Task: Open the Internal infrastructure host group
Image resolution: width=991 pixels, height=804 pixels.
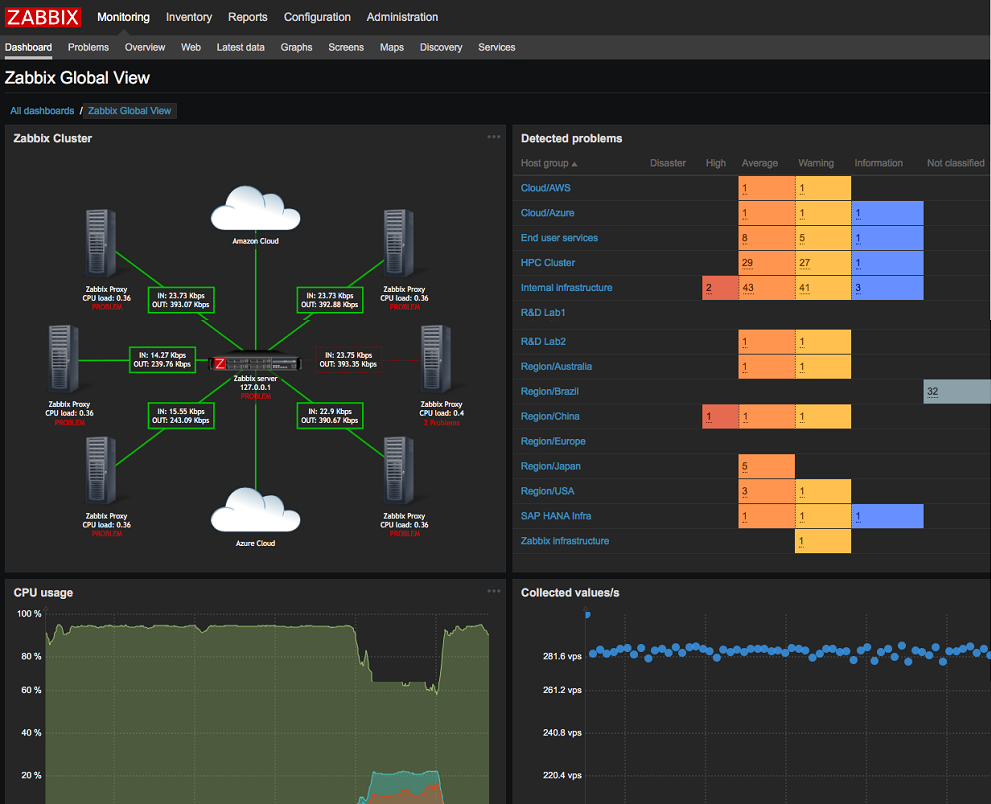Action: point(566,288)
